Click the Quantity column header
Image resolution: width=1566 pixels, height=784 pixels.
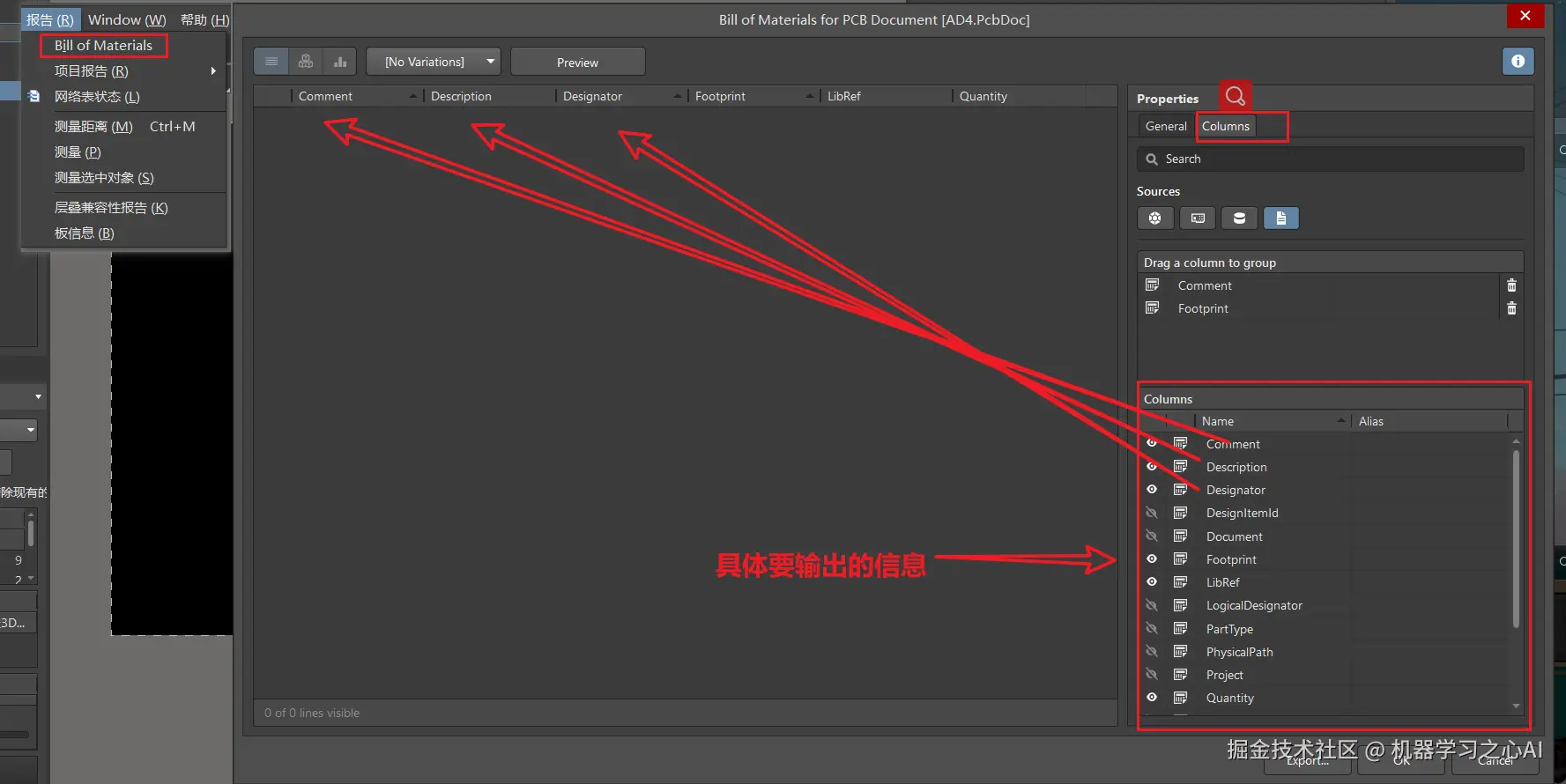[1019, 96]
